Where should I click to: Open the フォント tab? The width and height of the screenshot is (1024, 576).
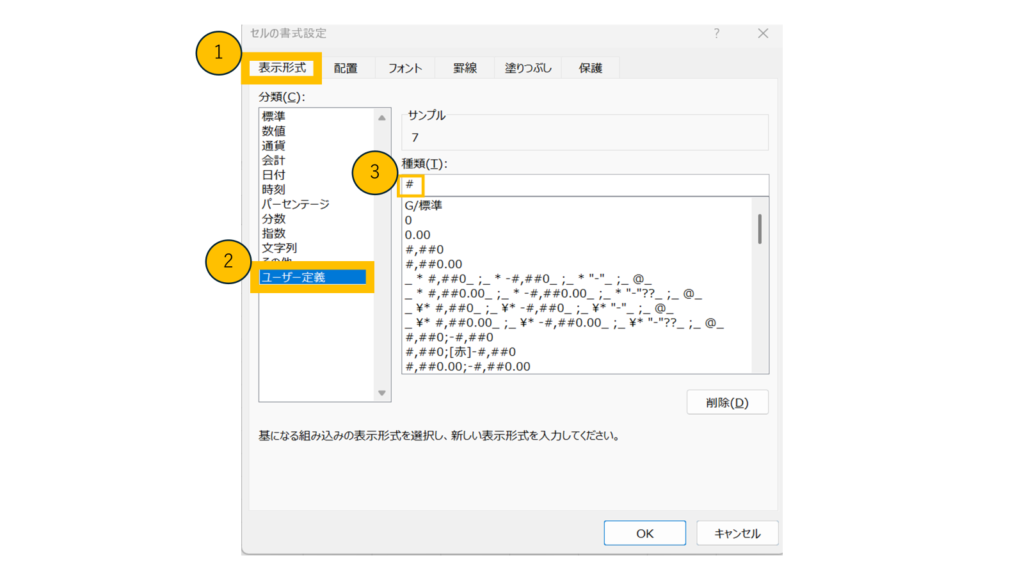click(405, 68)
